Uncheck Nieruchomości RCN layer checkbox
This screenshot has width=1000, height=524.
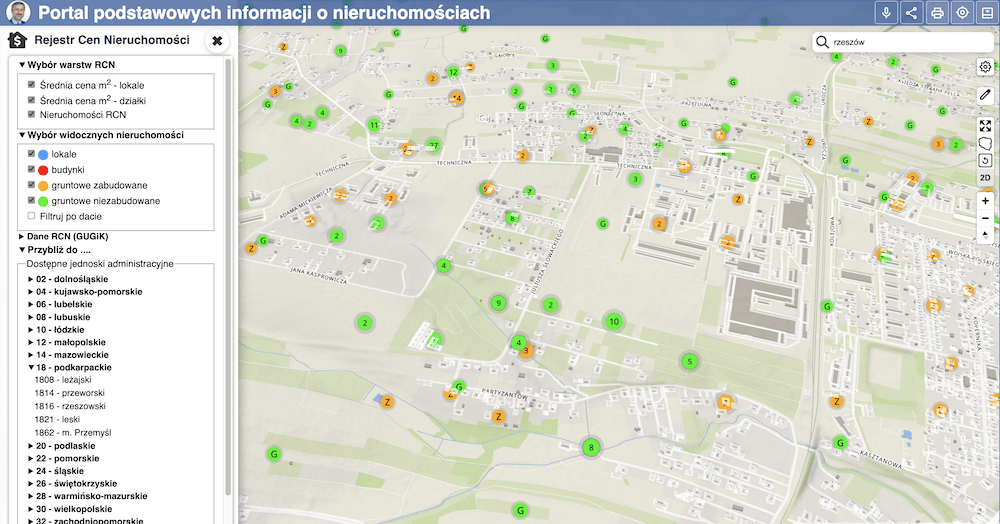coord(33,115)
